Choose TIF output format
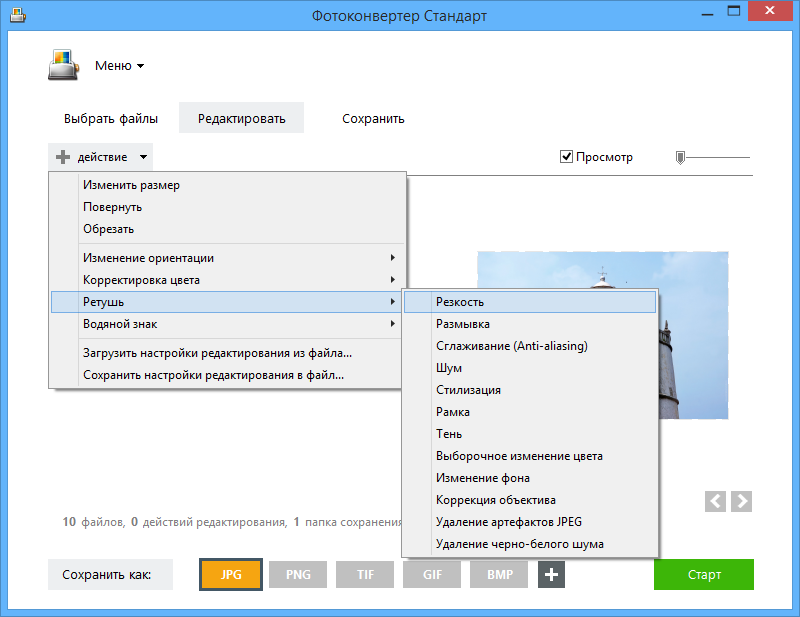Viewport: 800px width, 617px height. (365, 575)
